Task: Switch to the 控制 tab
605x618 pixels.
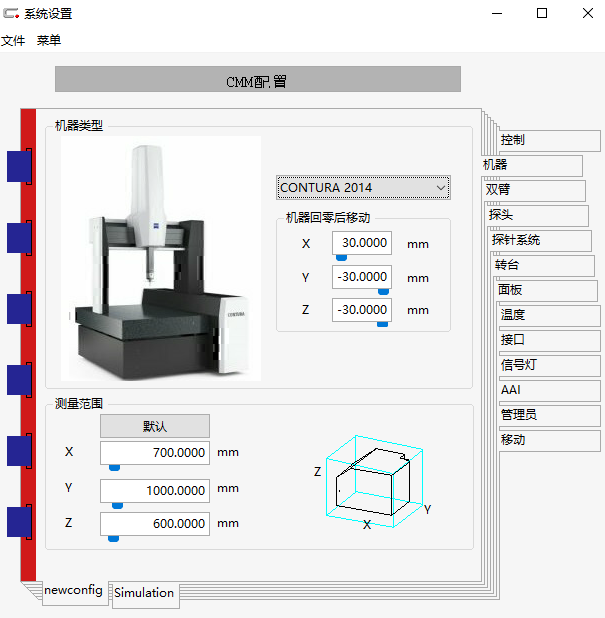Action: click(513, 140)
